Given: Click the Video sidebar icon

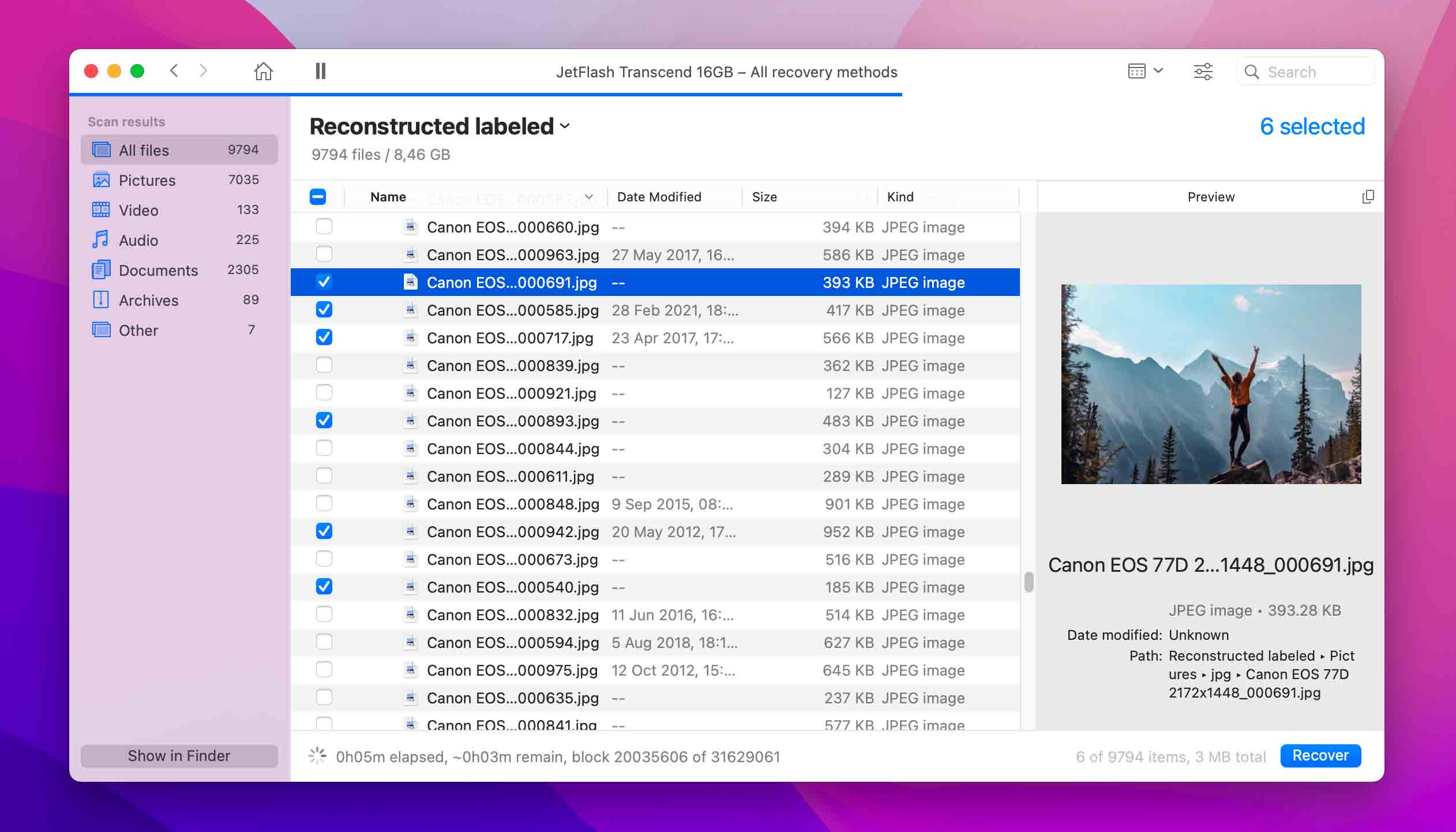Looking at the screenshot, I should pos(102,210).
